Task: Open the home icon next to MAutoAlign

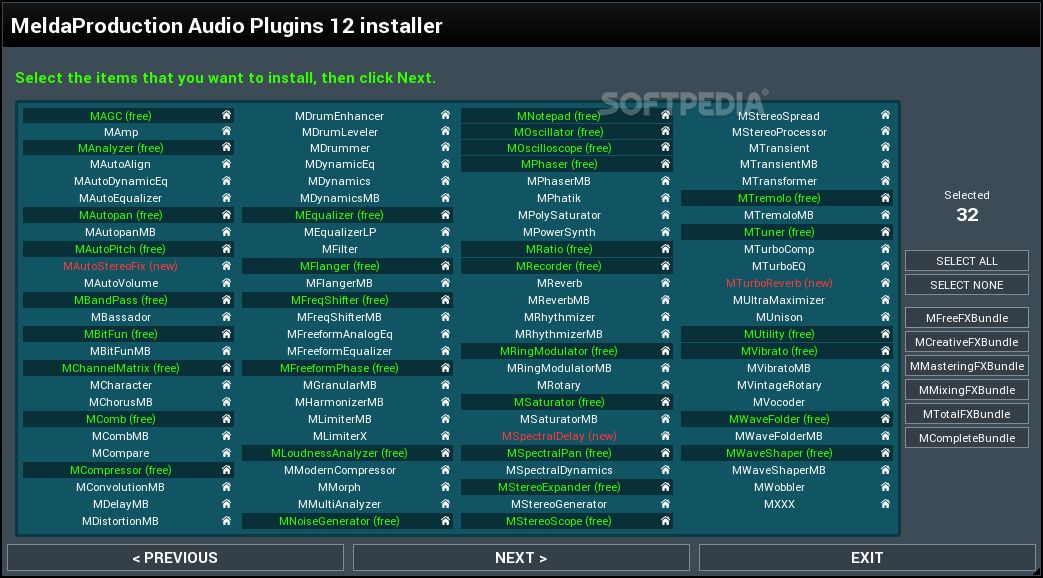Action: coord(226,164)
